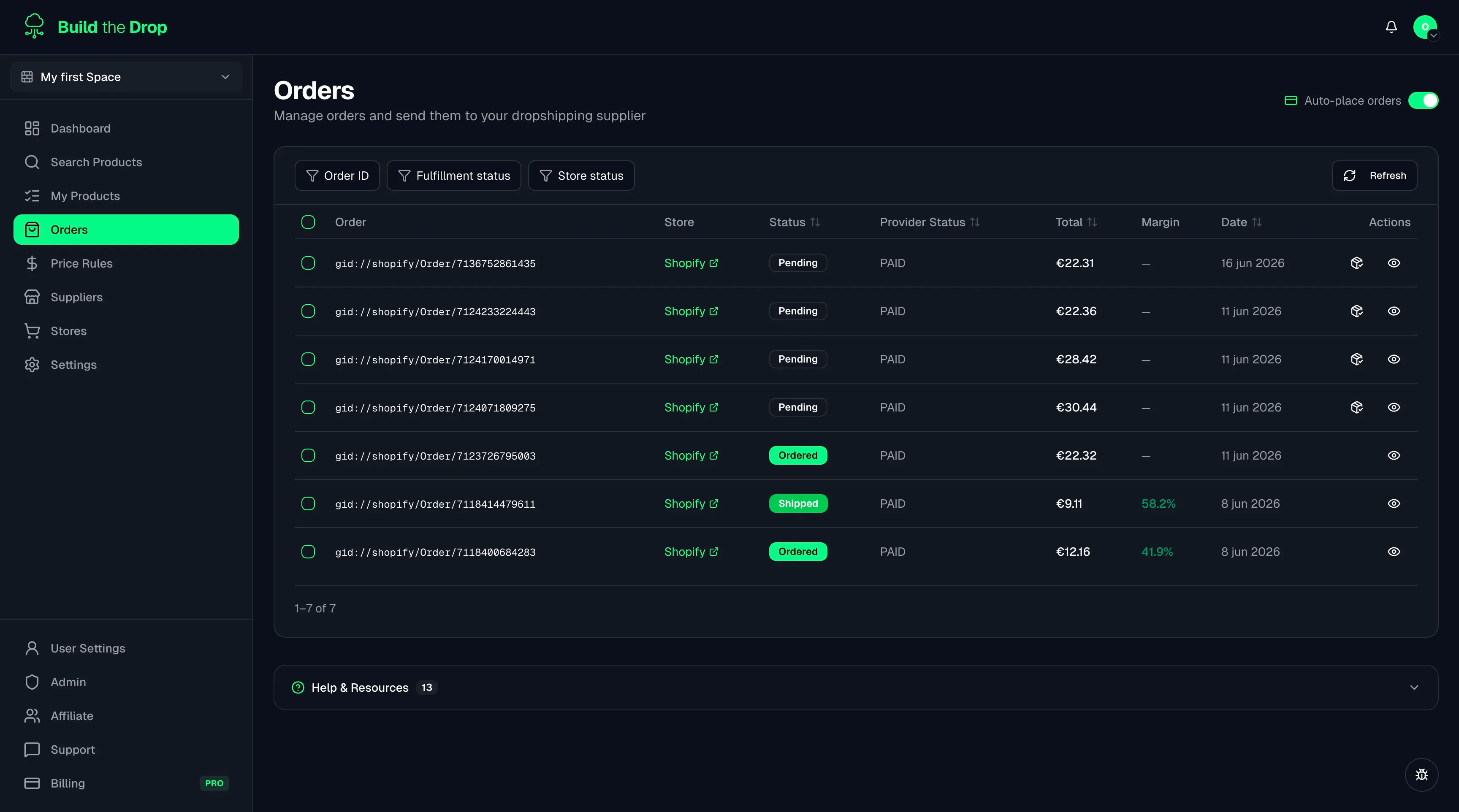Click the 16 jun 2026 date
Screen dimensions: 1459x812
point(1252,263)
